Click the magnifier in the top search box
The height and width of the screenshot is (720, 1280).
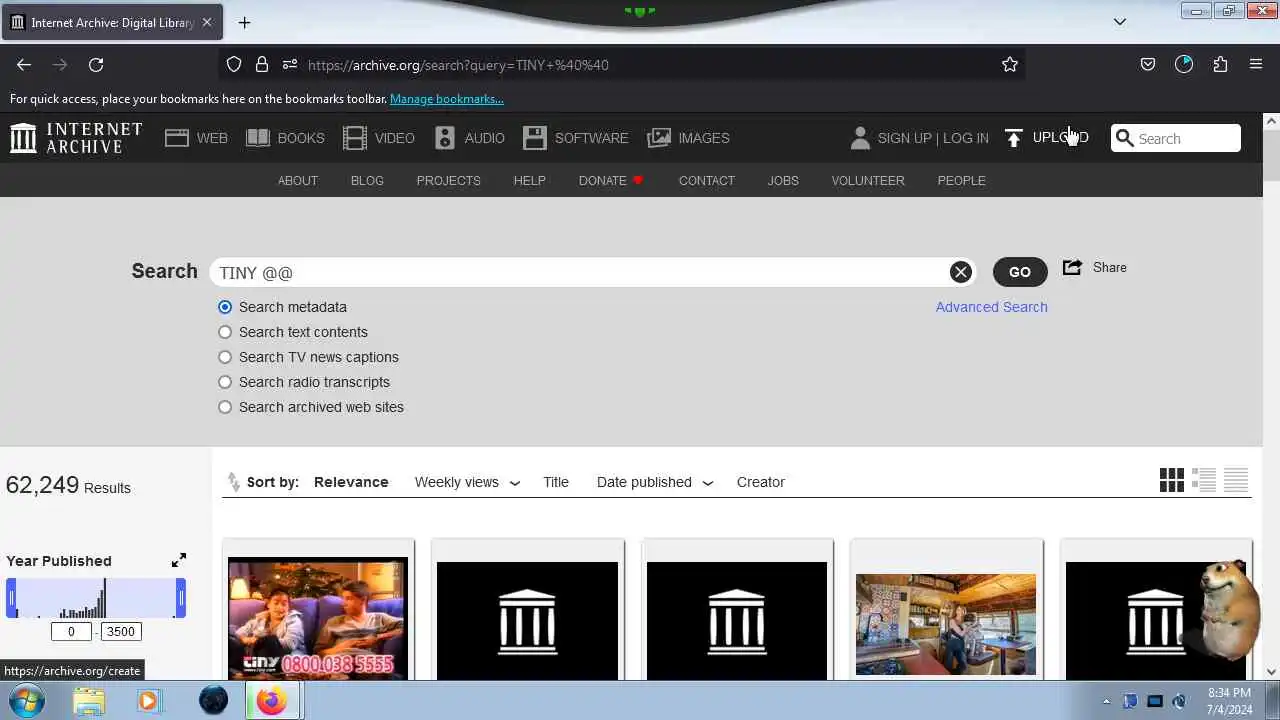1125,138
